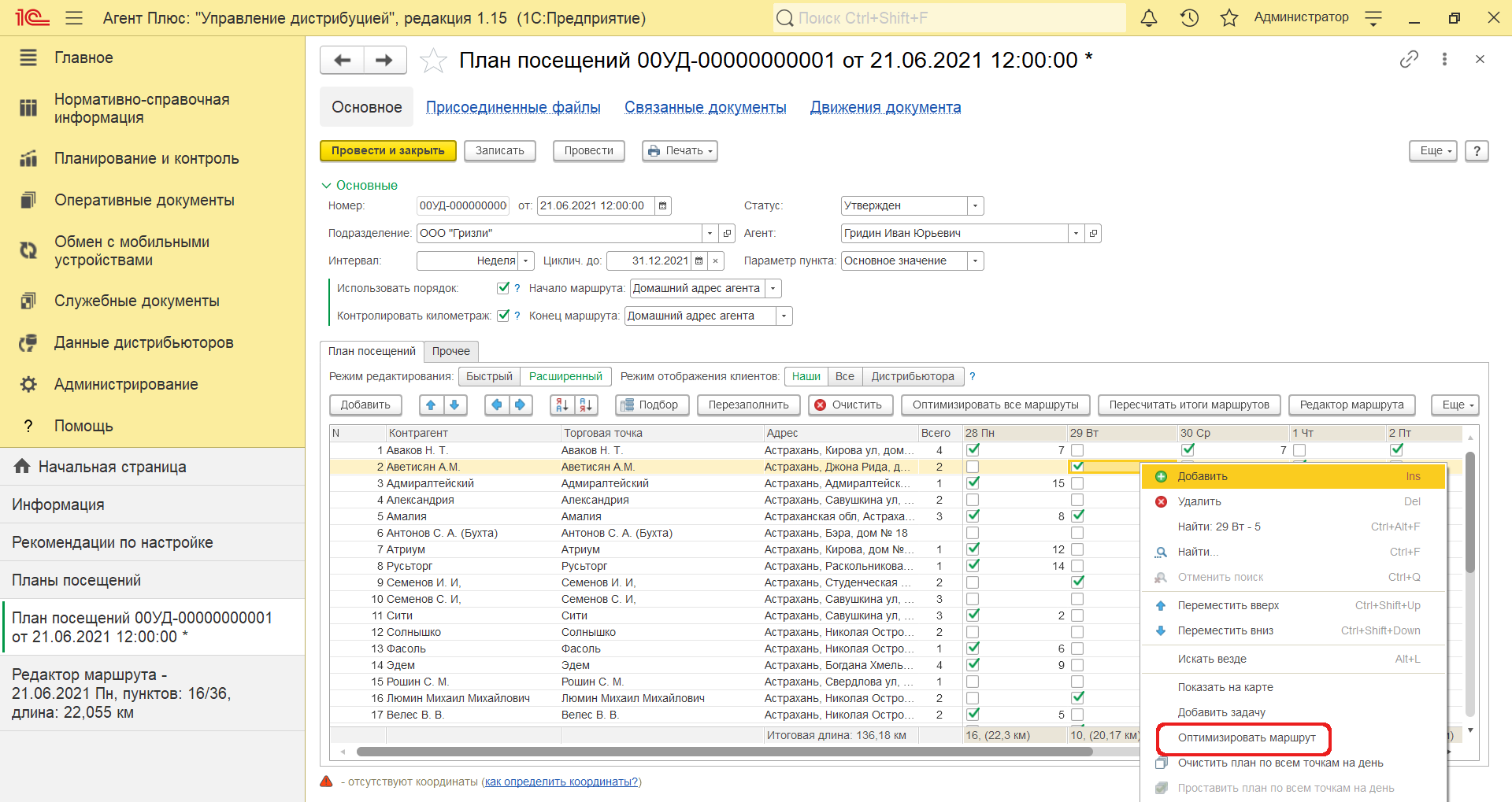The width and height of the screenshot is (1512, 802).
Task: Open the Подразделение field's linked record icon
Action: (727, 234)
